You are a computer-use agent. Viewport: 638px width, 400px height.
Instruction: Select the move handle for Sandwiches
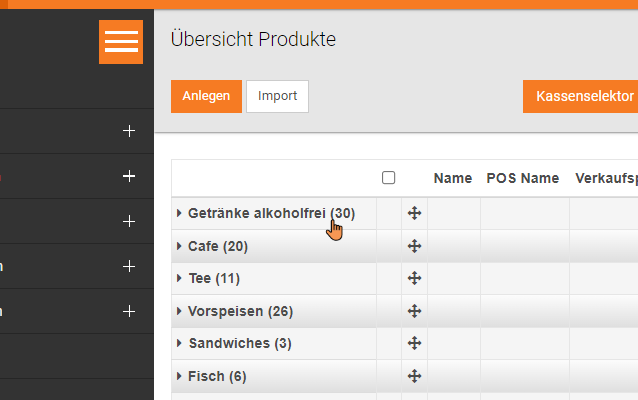tap(414, 343)
